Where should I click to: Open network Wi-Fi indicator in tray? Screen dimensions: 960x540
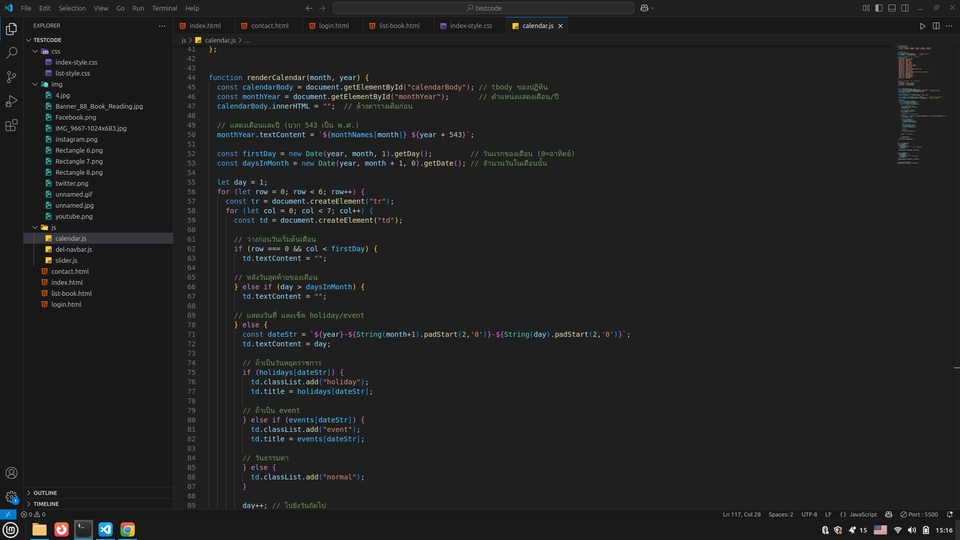click(x=898, y=530)
